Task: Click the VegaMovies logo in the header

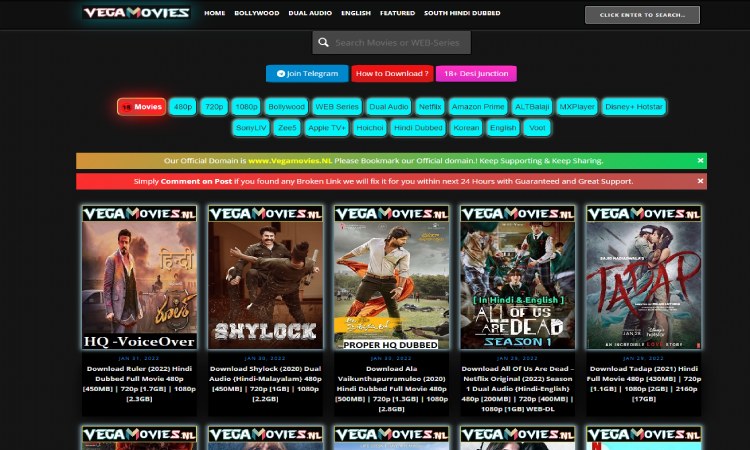Action: pyautogui.click(x=136, y=12)
